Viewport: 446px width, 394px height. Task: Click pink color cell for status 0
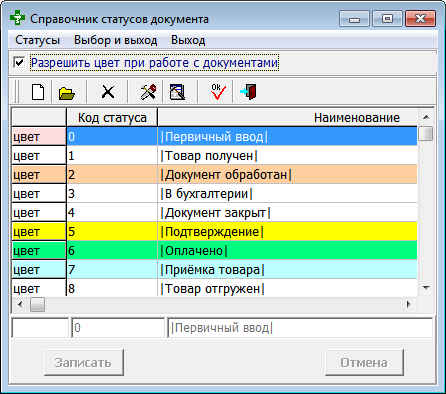coord(39,136)
